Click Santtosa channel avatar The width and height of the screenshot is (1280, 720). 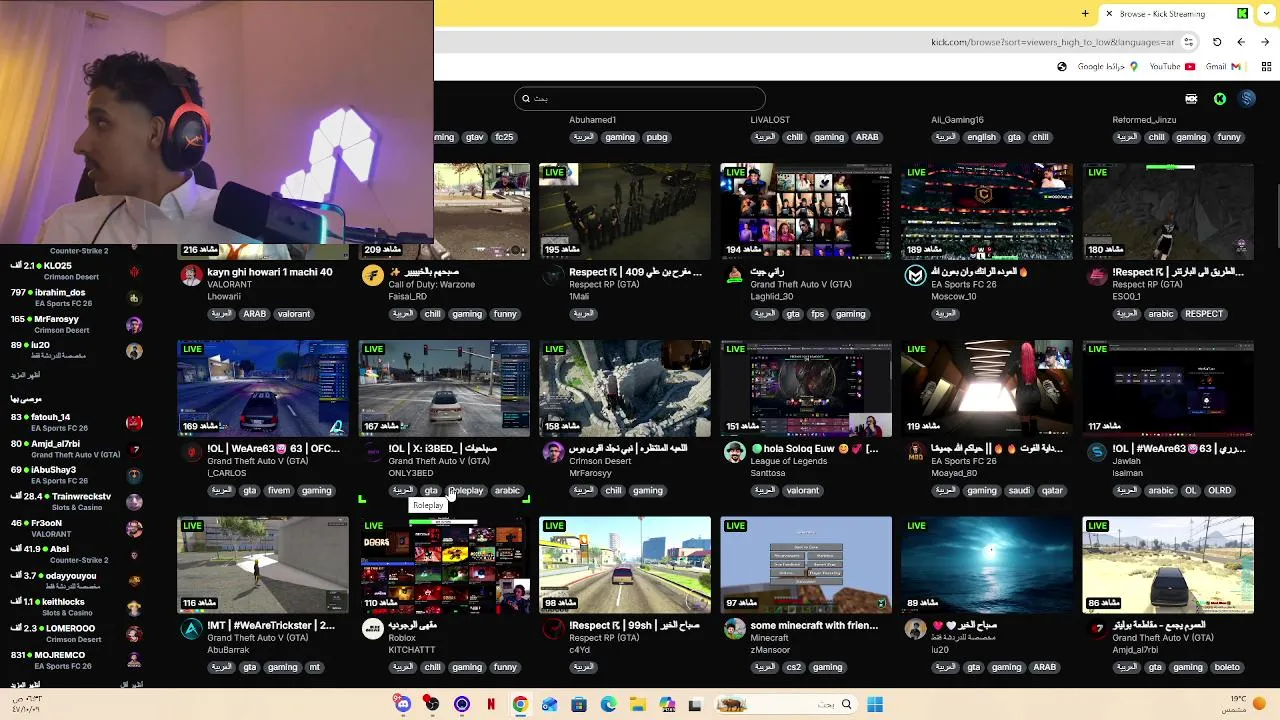[x=734, y=452]
